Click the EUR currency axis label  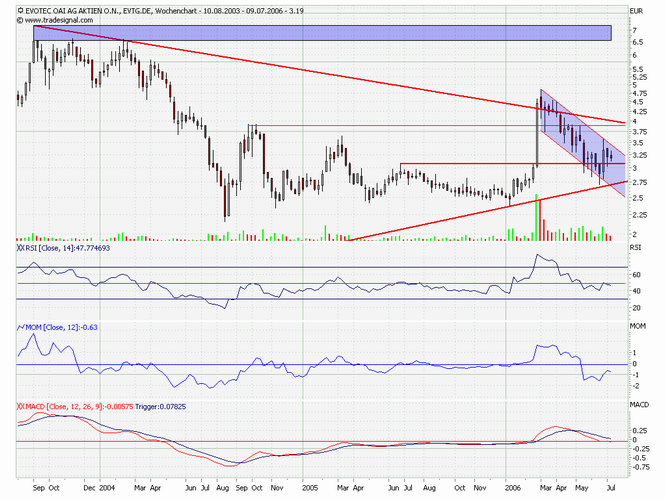click(x=637, y=11)
